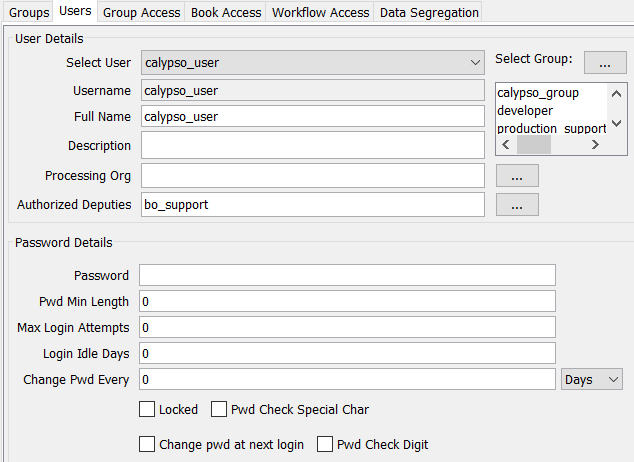
Task: Open the Select Group browse button
Action: (605, 63)
